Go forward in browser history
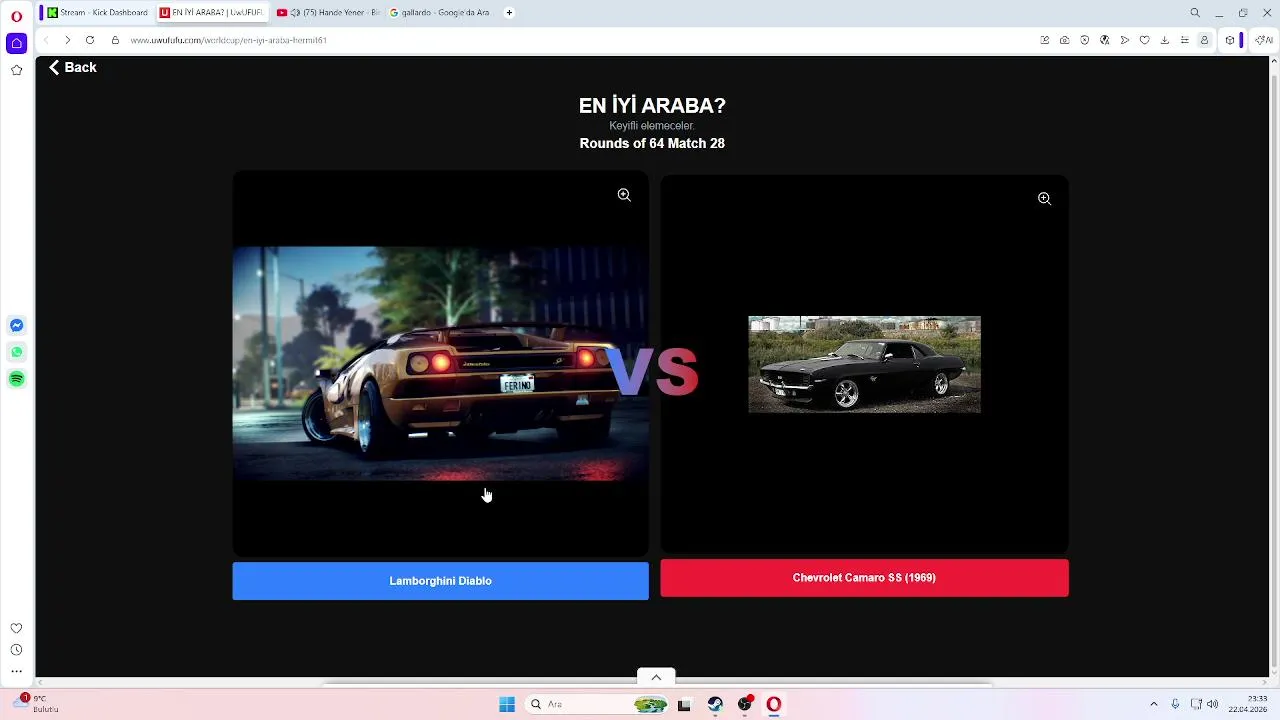This screenshot has width=1280, height=720. pyautogui.click(x=67, y=40)
